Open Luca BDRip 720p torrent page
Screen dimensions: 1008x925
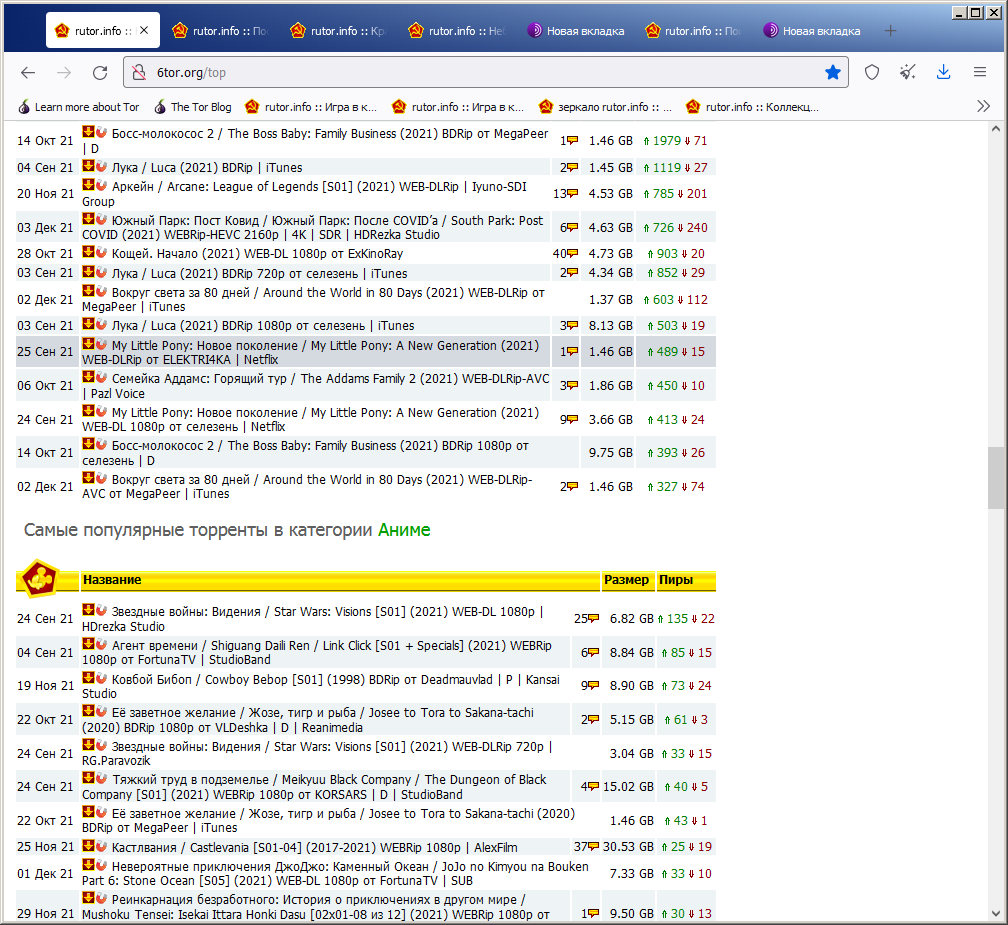pyautogui.click(x=260, y=273)
